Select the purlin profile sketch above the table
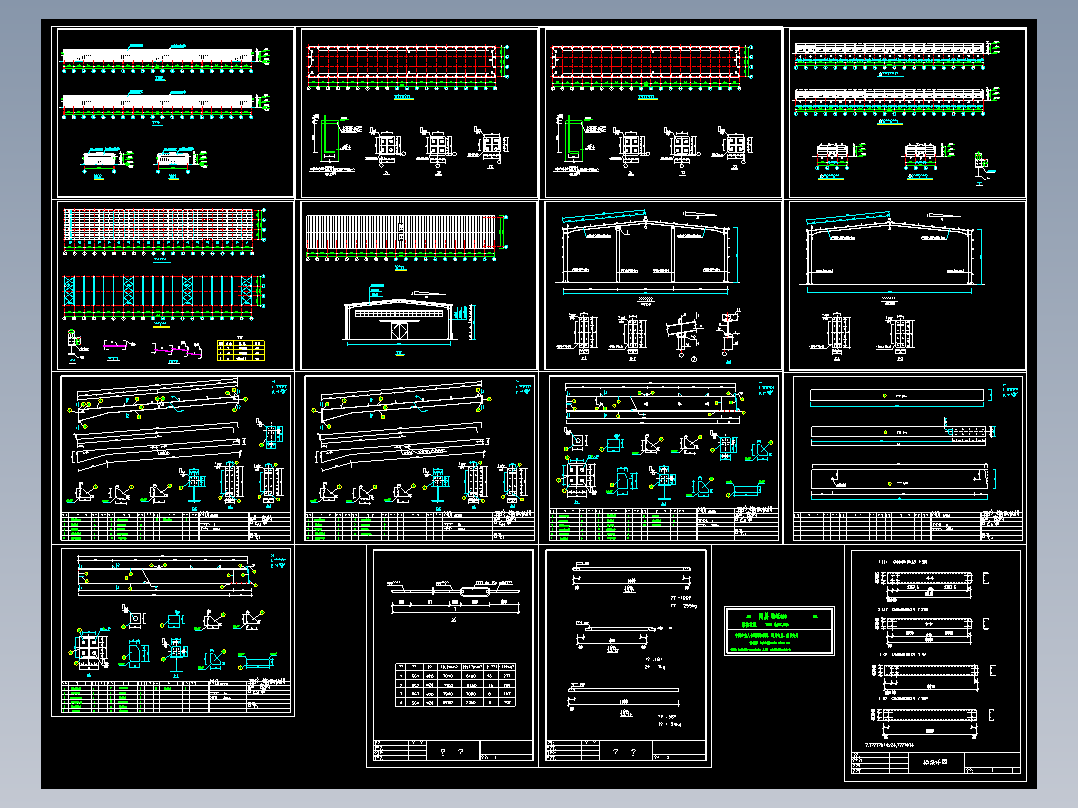The image size is (1078, 808). [x=455, y=589]
